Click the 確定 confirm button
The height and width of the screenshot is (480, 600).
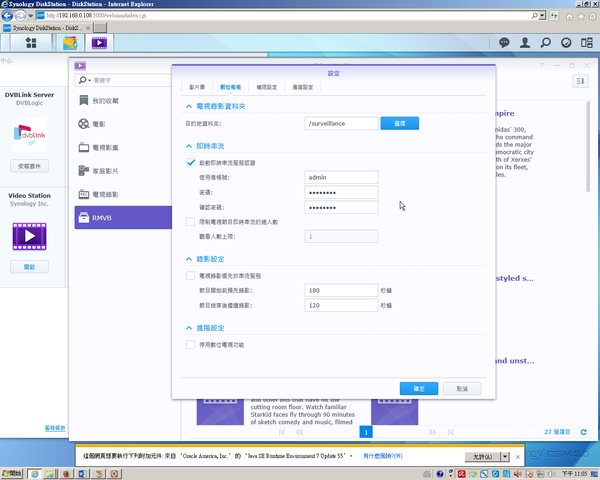[x=418, y=388]
